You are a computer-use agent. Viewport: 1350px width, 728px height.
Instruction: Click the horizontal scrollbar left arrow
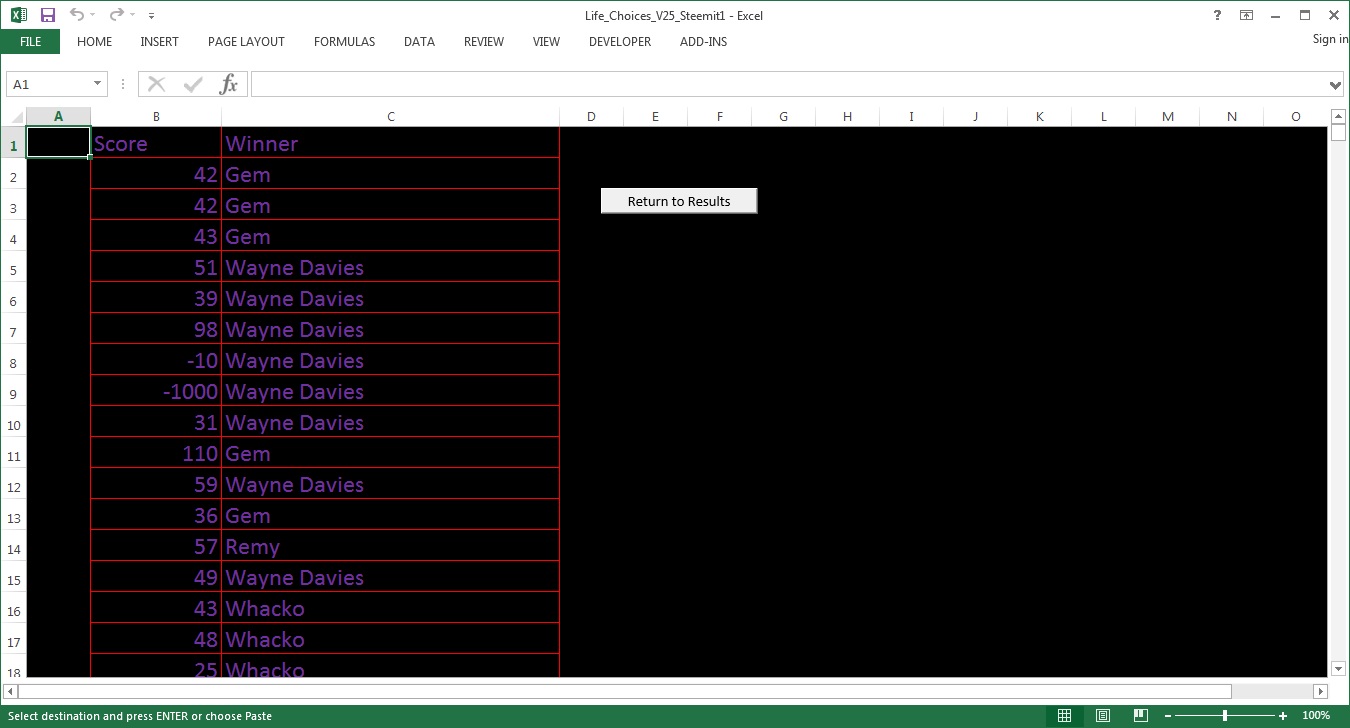pos(10,691)
